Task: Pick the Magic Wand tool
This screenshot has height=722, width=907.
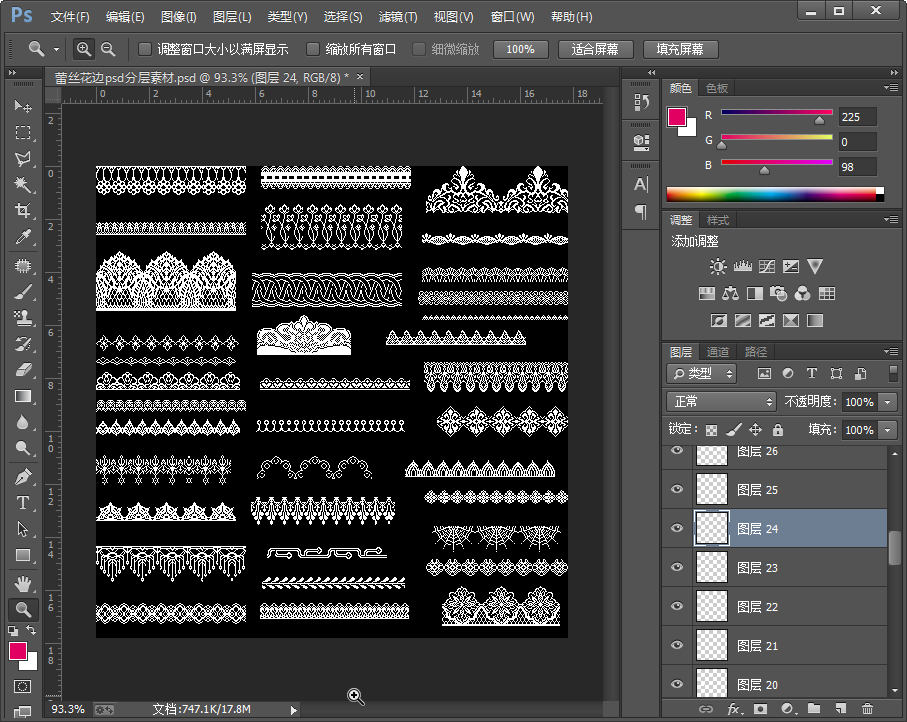Action: coord(22,185)
